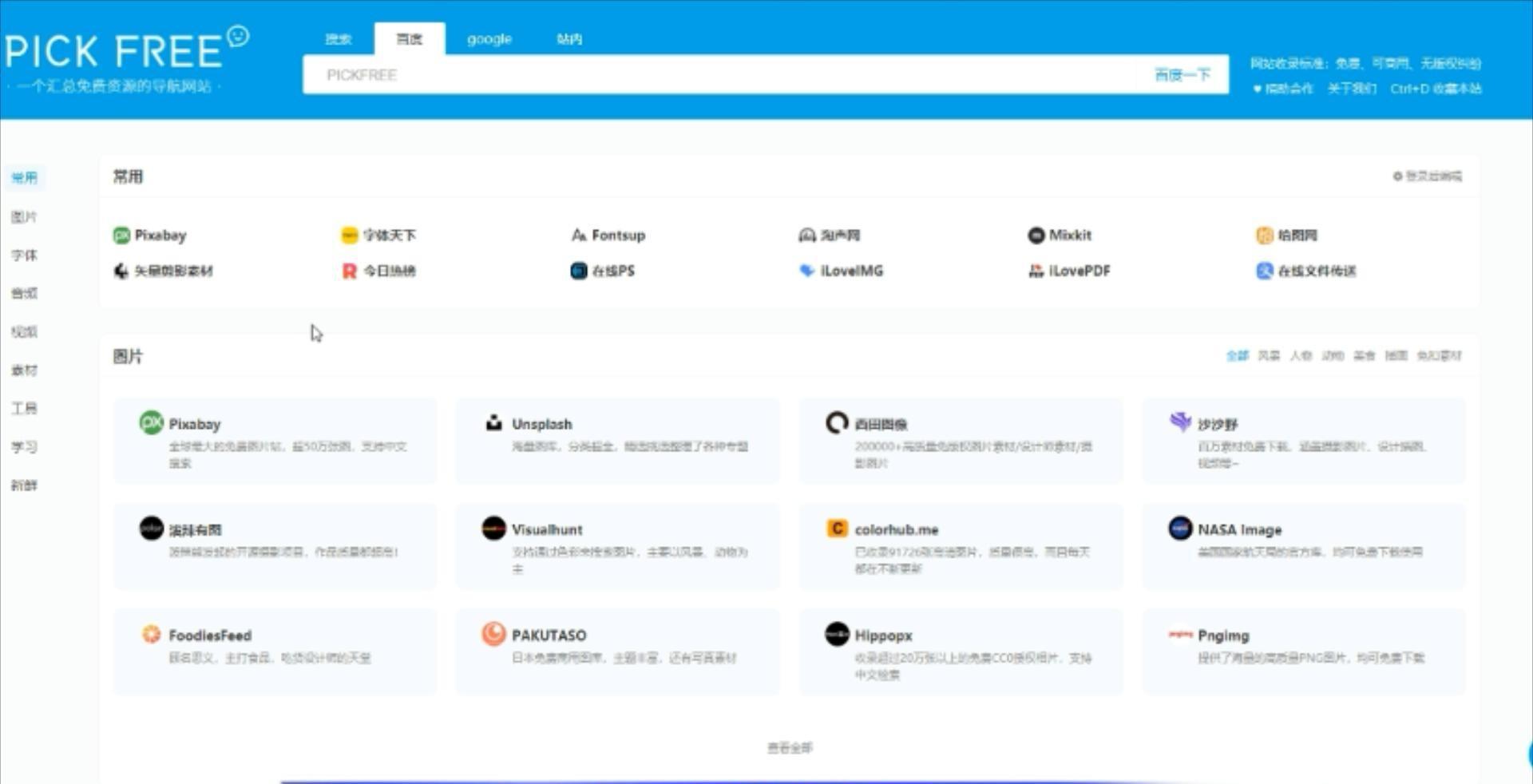
Task: Go to 音频 in the left sidebar
Action: point(25,293)
